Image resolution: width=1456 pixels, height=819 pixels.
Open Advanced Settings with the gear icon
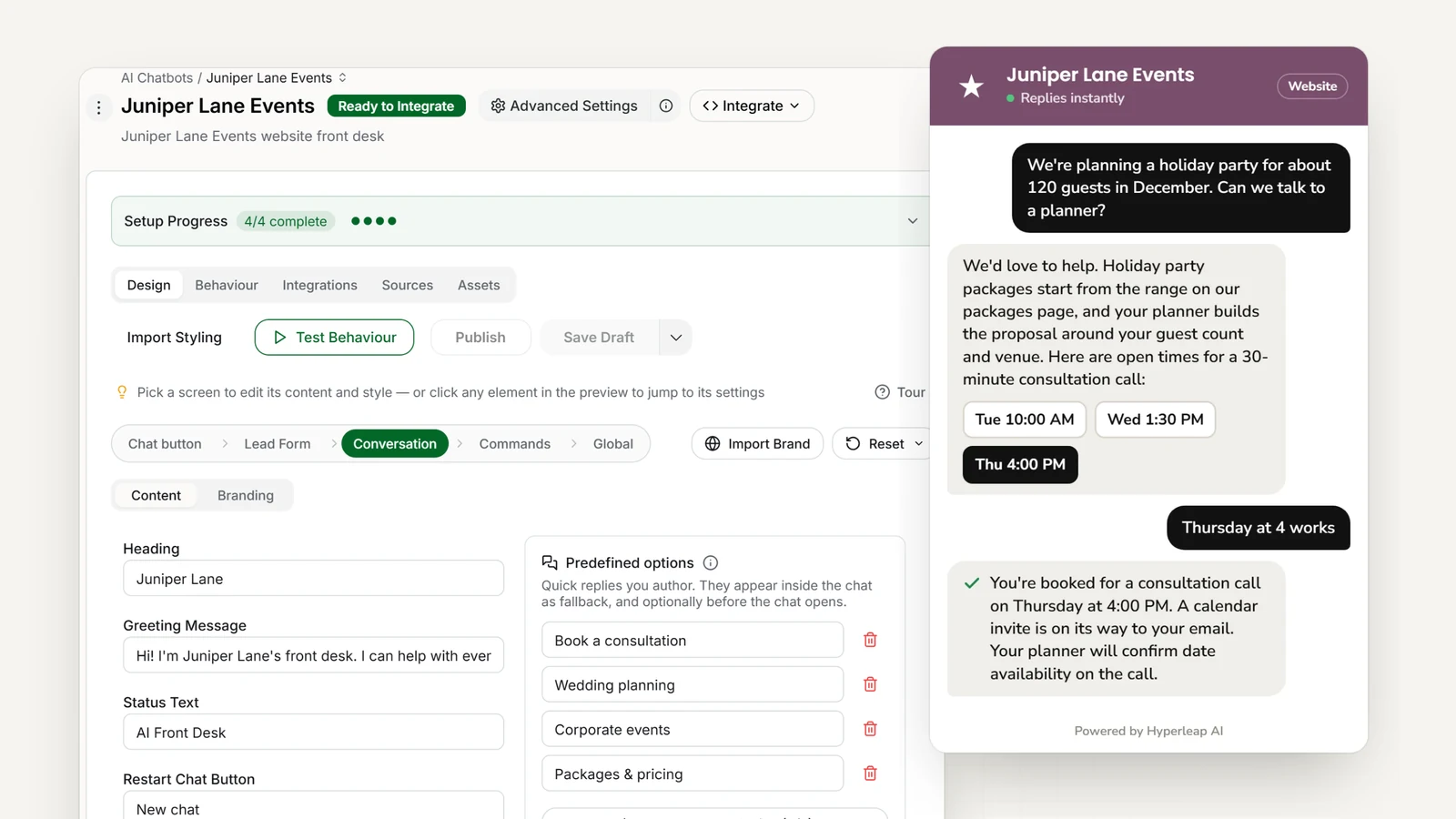(564, 106)
